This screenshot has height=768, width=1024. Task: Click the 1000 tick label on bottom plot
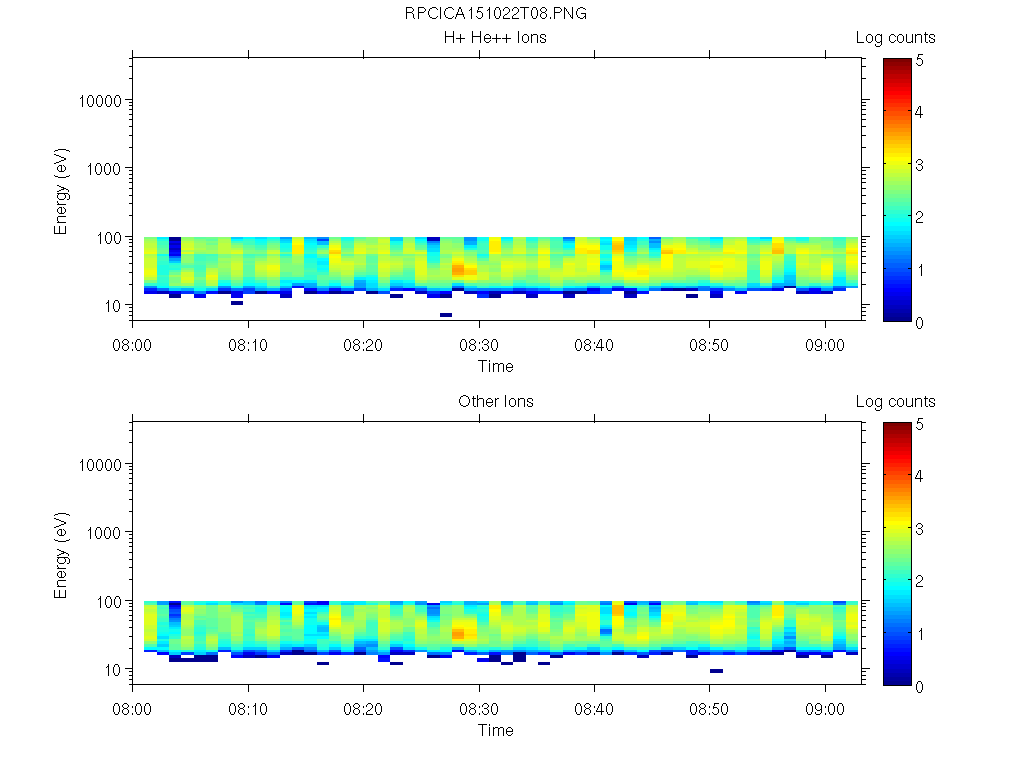104,533
